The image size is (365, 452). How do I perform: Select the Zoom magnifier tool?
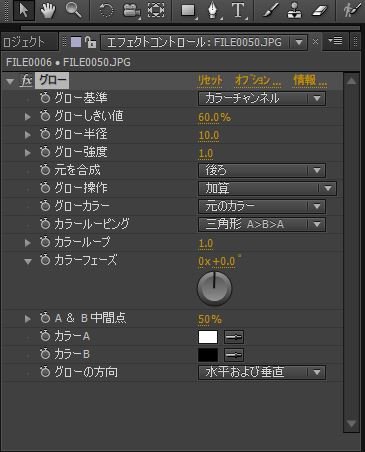point(73,10)
